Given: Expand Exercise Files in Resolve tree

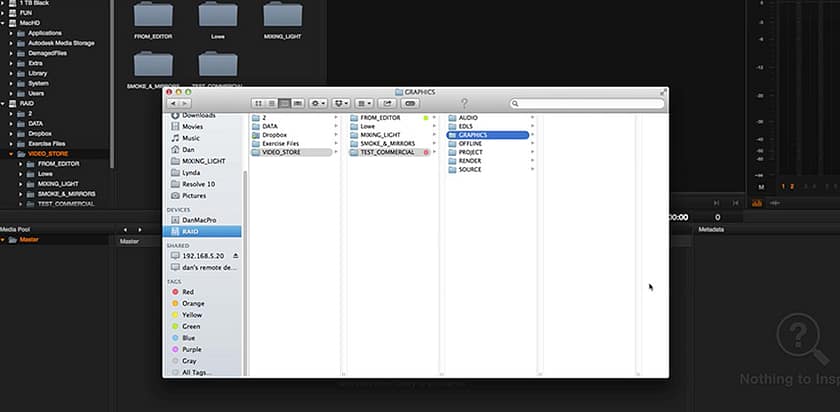Looking at the screenshot, I should pyautogui.click(x=10, y=144).
